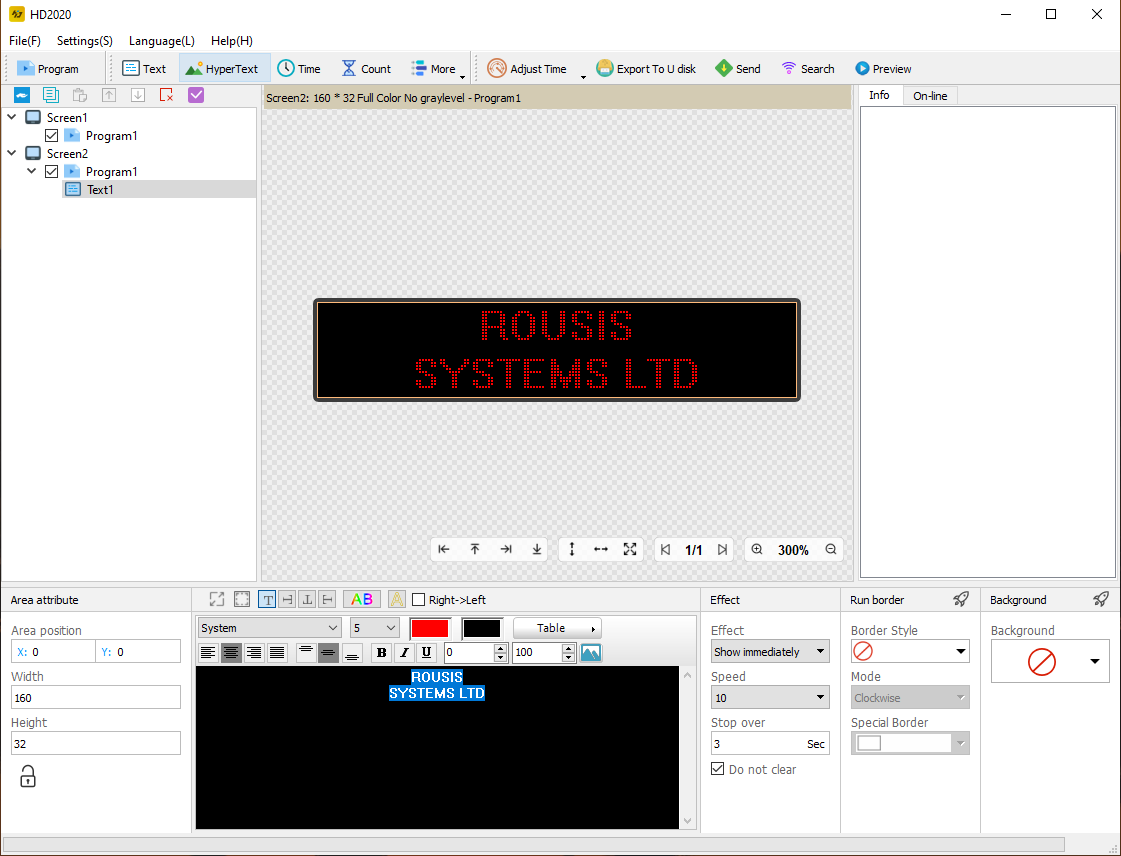Fill area to full screen icon
The image size is (1121, 856).
(630, 549)
